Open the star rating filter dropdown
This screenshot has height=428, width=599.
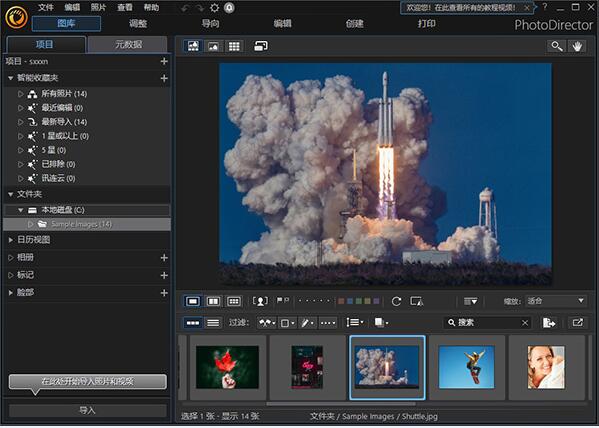click(x=328, y=323)
